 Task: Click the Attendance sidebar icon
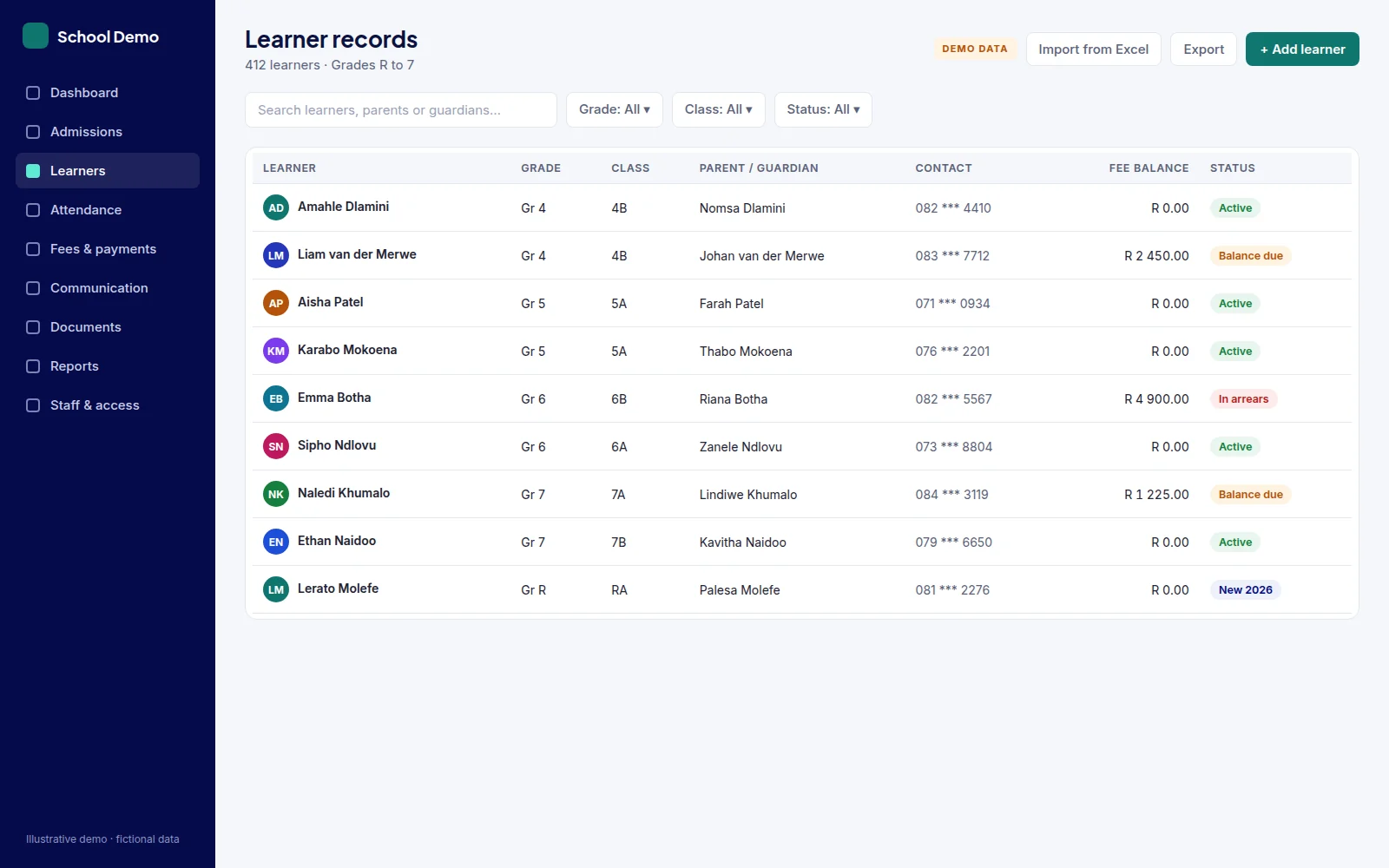coord(33,210)
